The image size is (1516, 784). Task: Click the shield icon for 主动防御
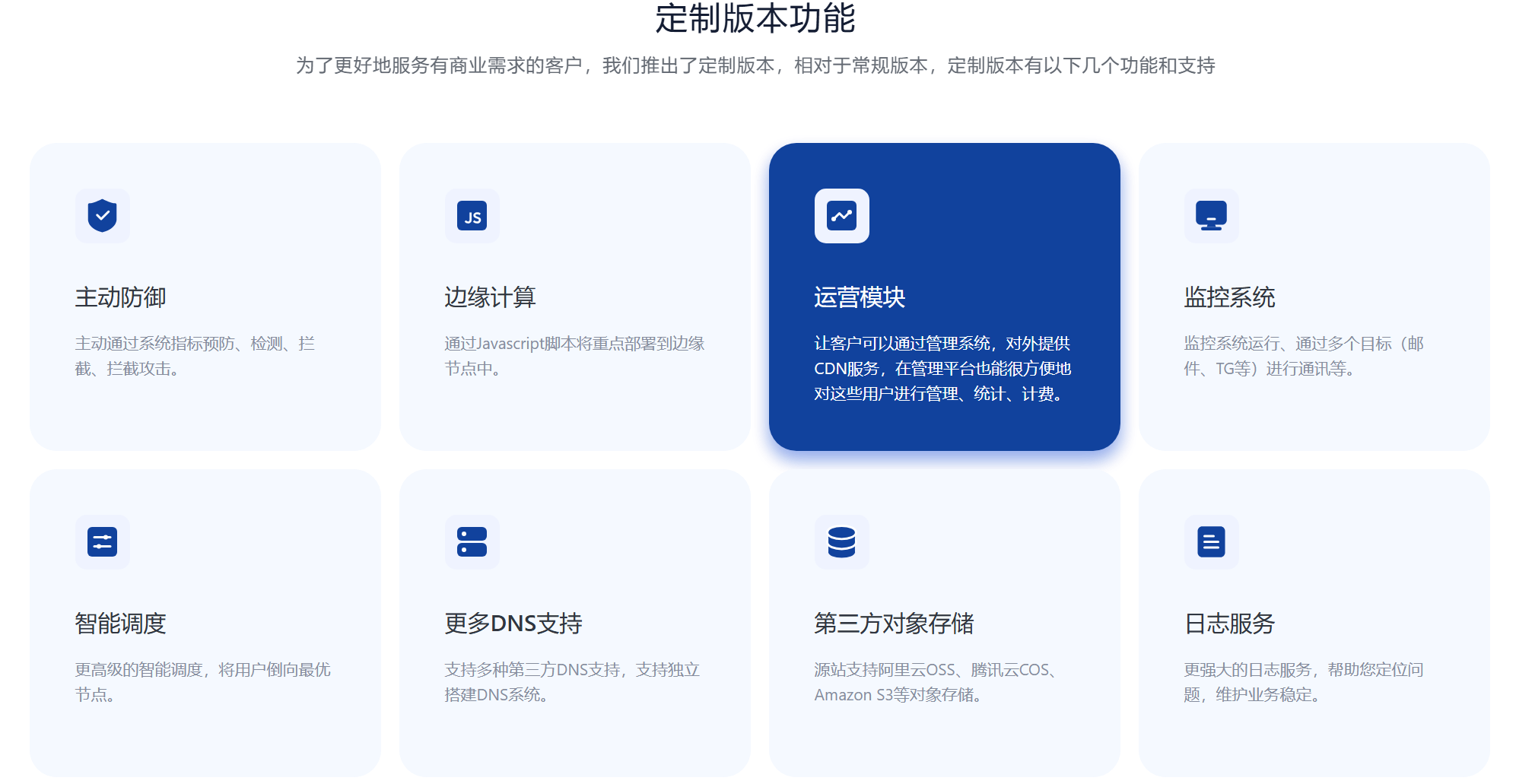[102, 216]
